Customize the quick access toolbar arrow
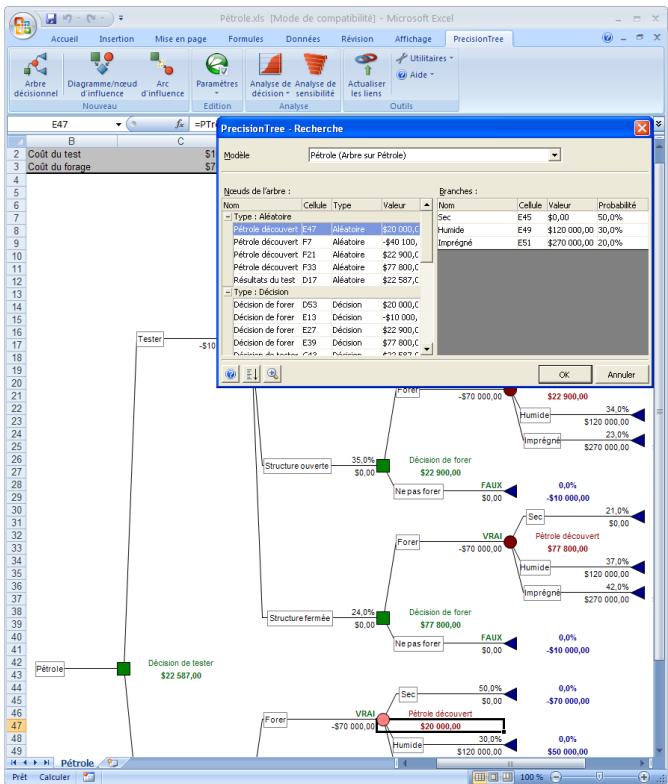 [121, 18]
